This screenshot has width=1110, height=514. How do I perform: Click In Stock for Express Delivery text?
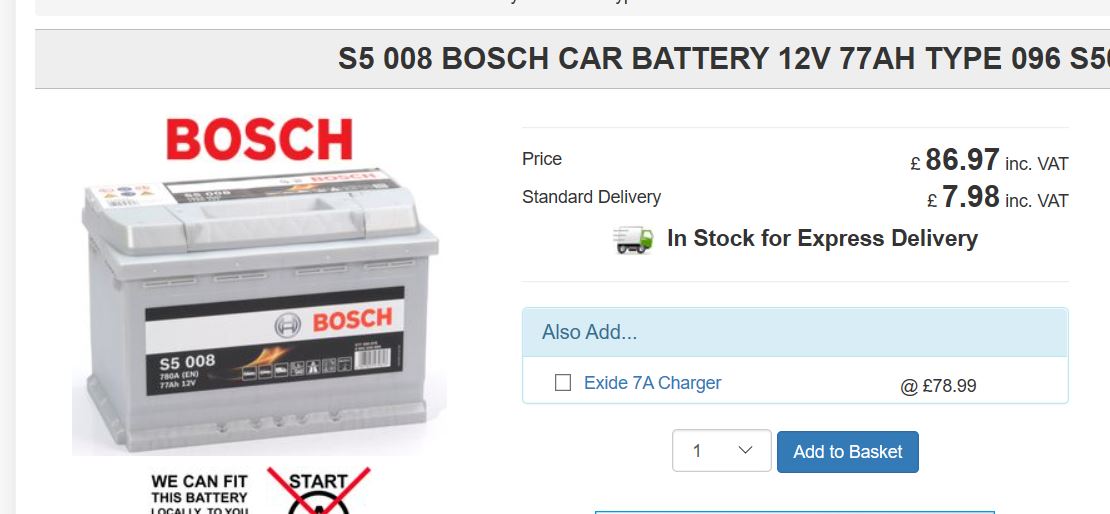pos(822,239)
